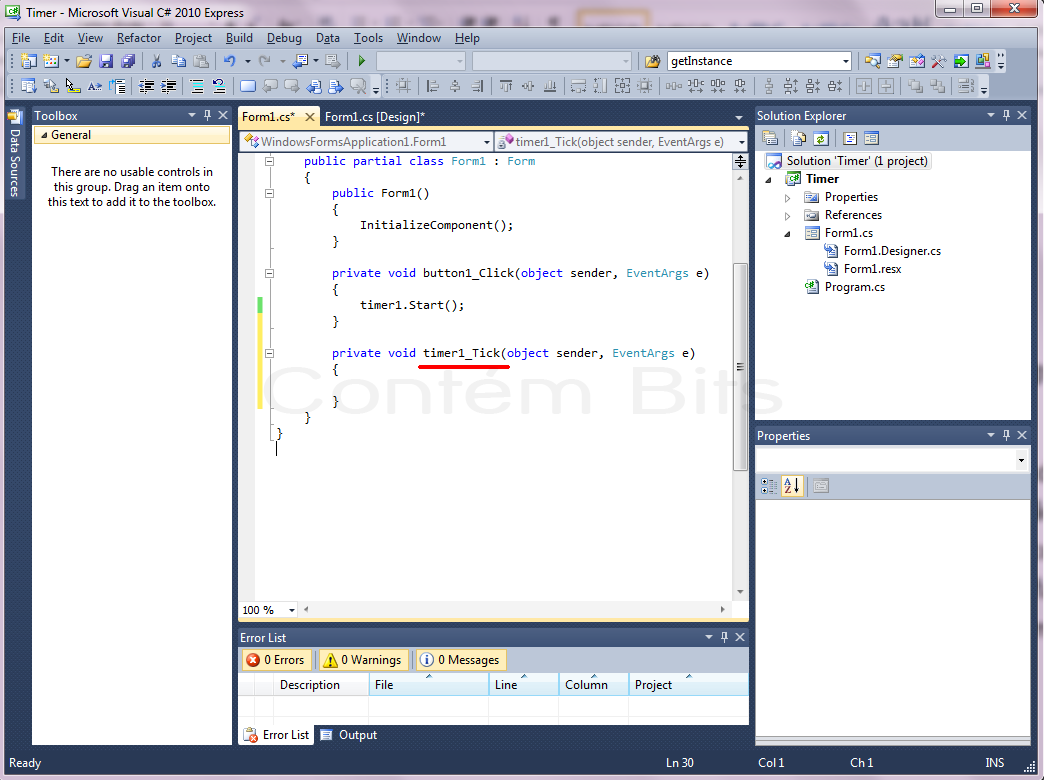Collapse the Form1.cs node
This screenshot has height=780, width=1044.
click(788, 234)
